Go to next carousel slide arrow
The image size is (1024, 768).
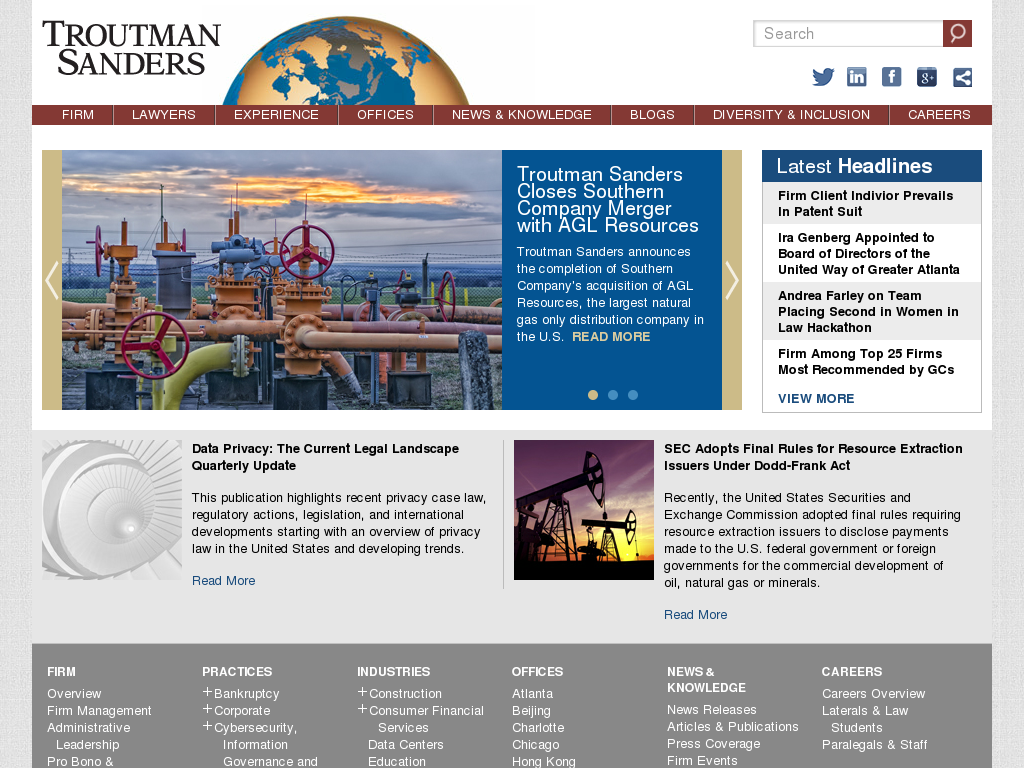732,280
